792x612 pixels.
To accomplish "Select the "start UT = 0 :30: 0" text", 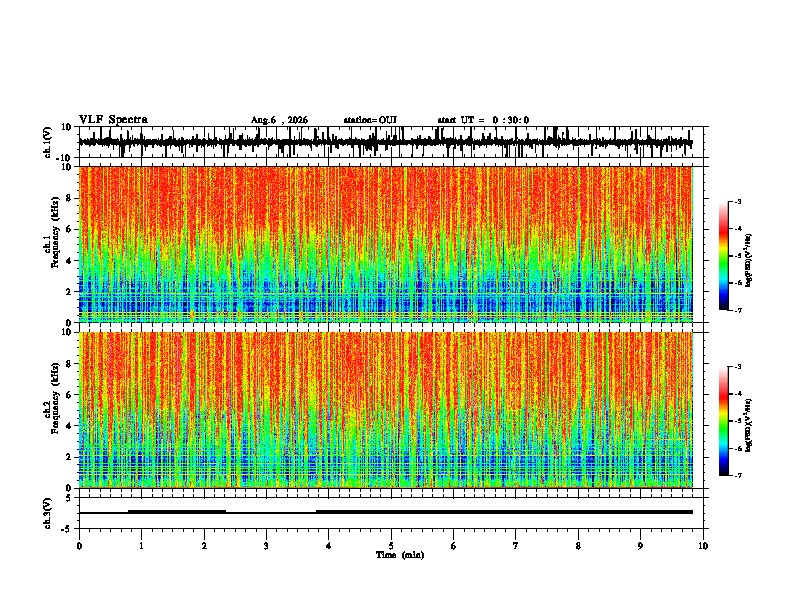I will [x=483, y=120].
